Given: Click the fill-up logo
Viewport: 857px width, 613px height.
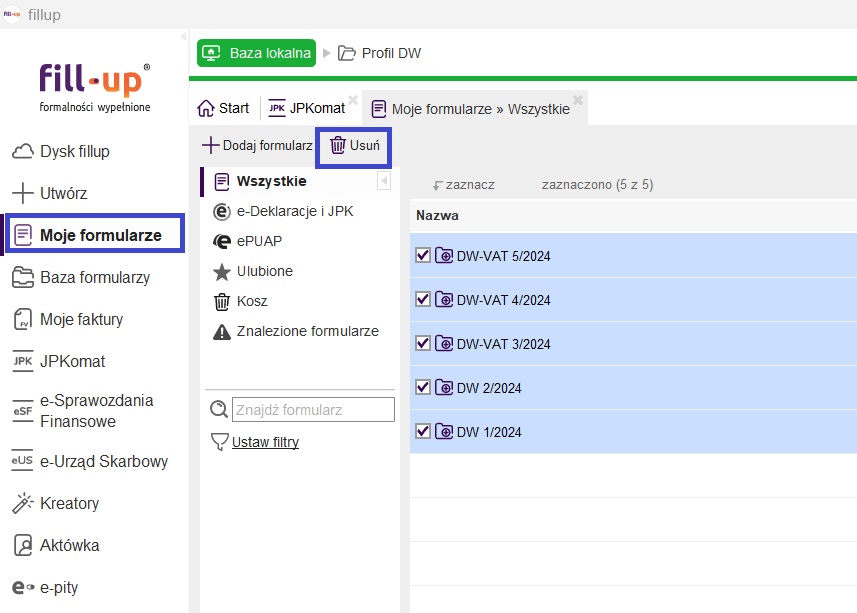Looking at the screenshot, I should point(95,87).
